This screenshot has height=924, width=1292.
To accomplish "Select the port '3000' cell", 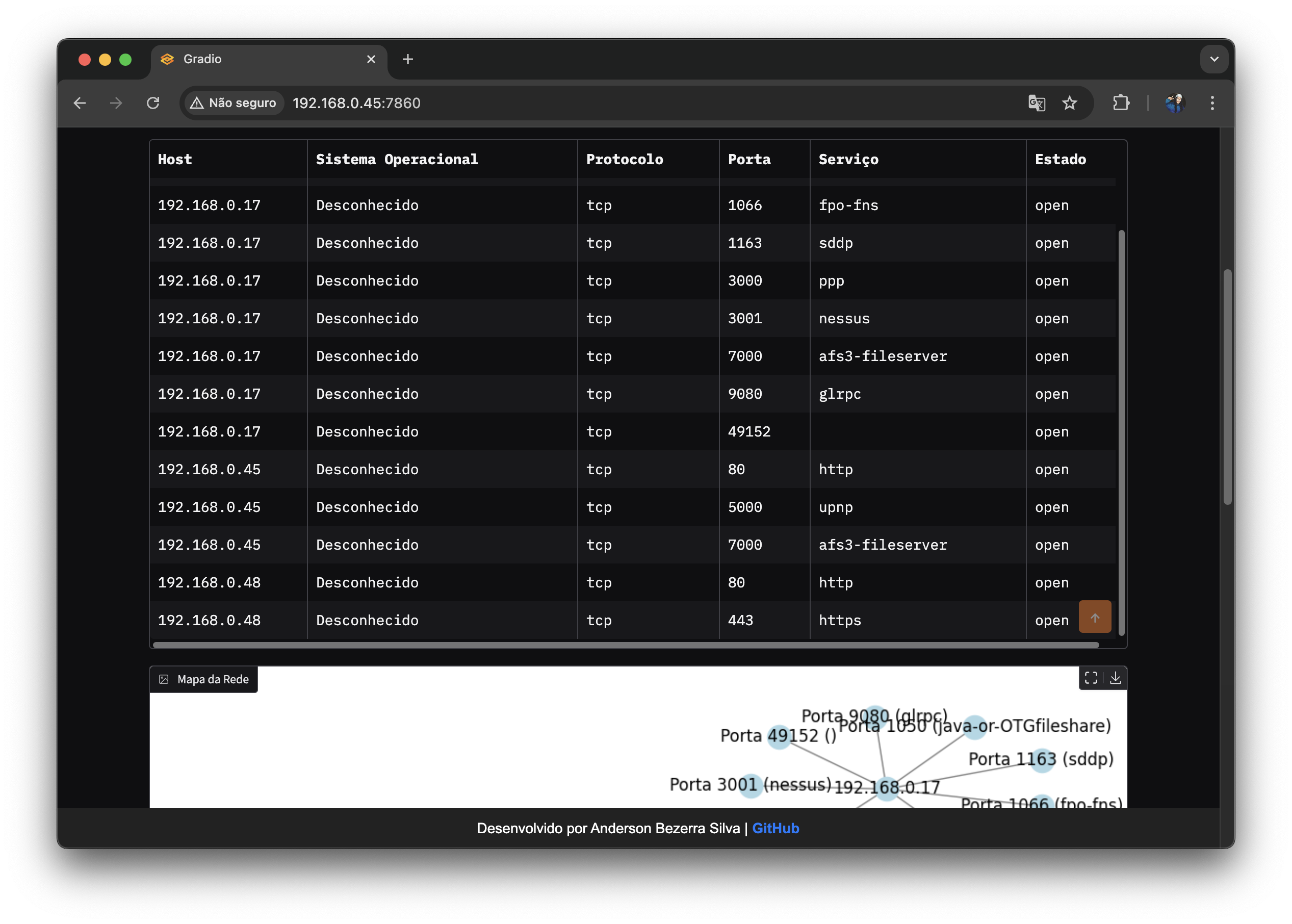I will click(x=765, y=280).
